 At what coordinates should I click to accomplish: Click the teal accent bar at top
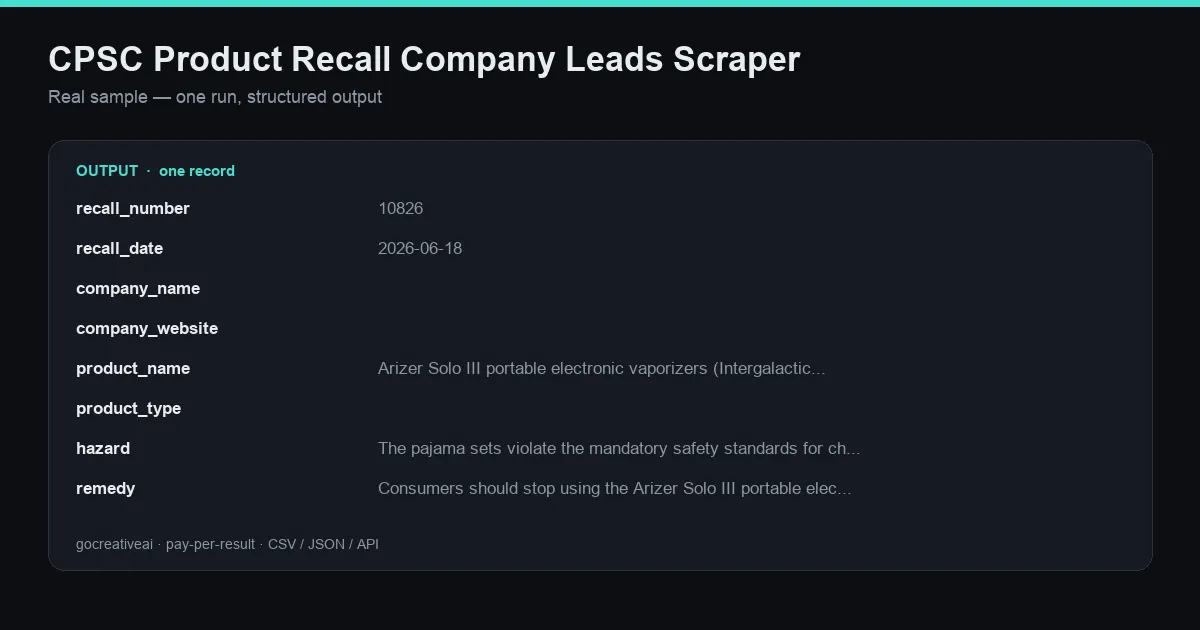600,3
